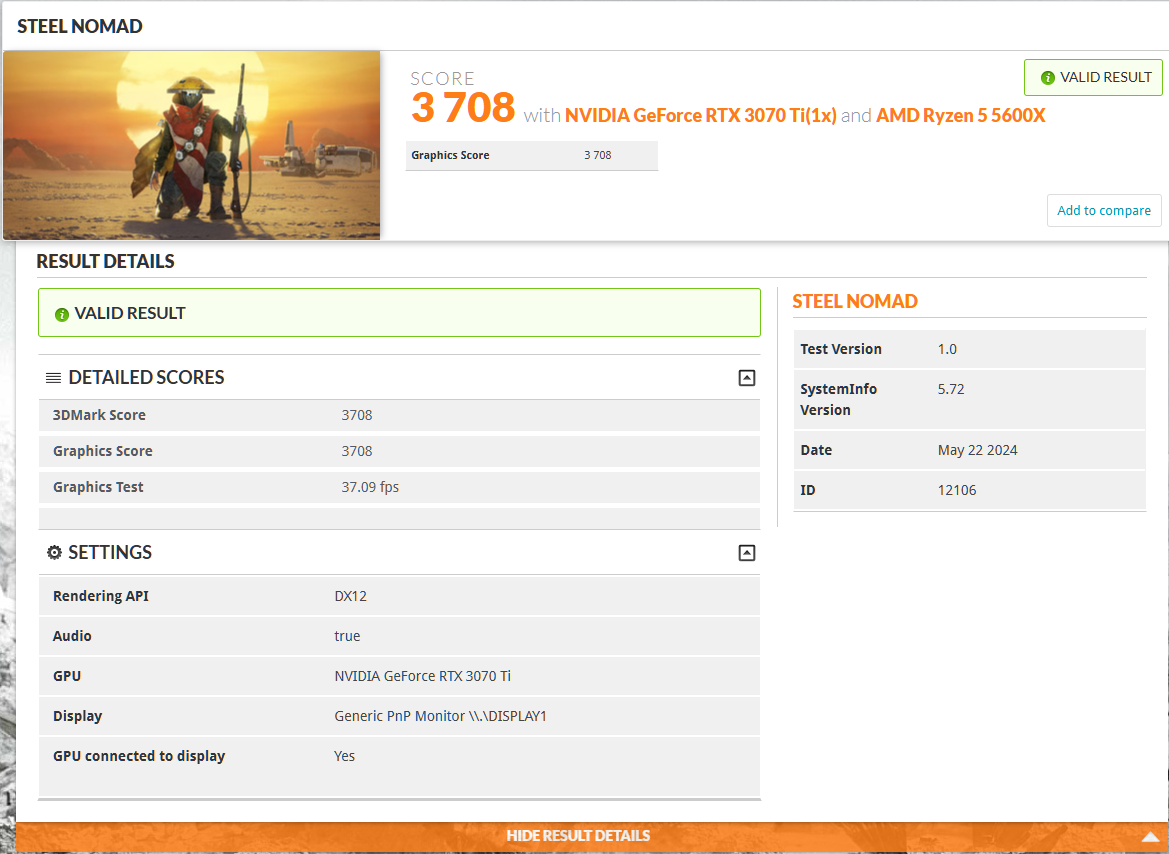Screen dimensions: 1169x854
Task: Select the Graphics Test value 37.09 fps
Action: coord(370,487)
